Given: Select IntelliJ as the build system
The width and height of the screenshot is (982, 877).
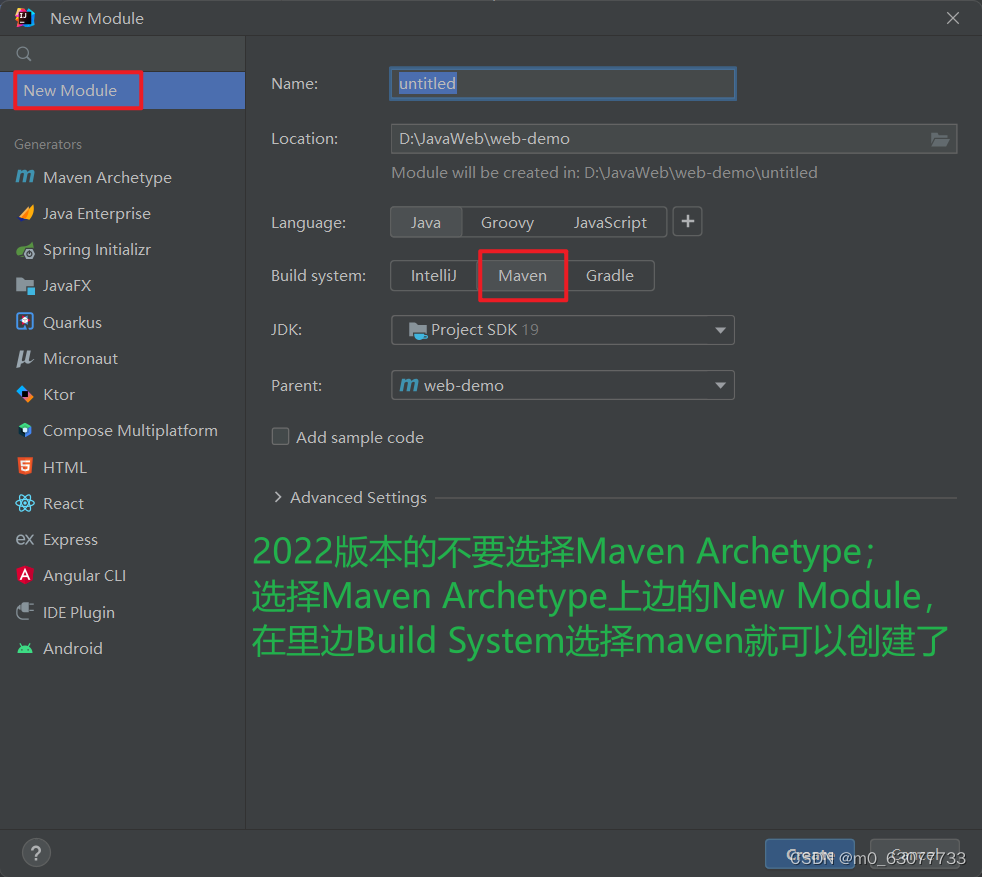Looking at the screenshot, I should pyautogui.click(x=433, y=275).
